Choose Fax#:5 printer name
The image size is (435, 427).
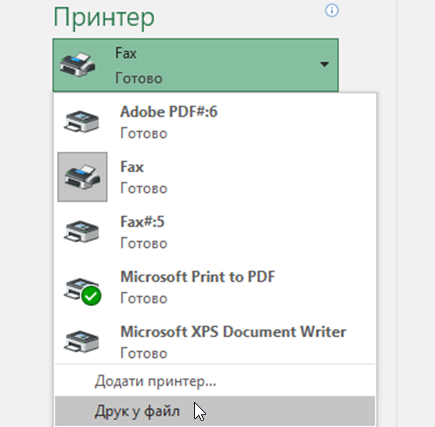[x=142, y=222]
